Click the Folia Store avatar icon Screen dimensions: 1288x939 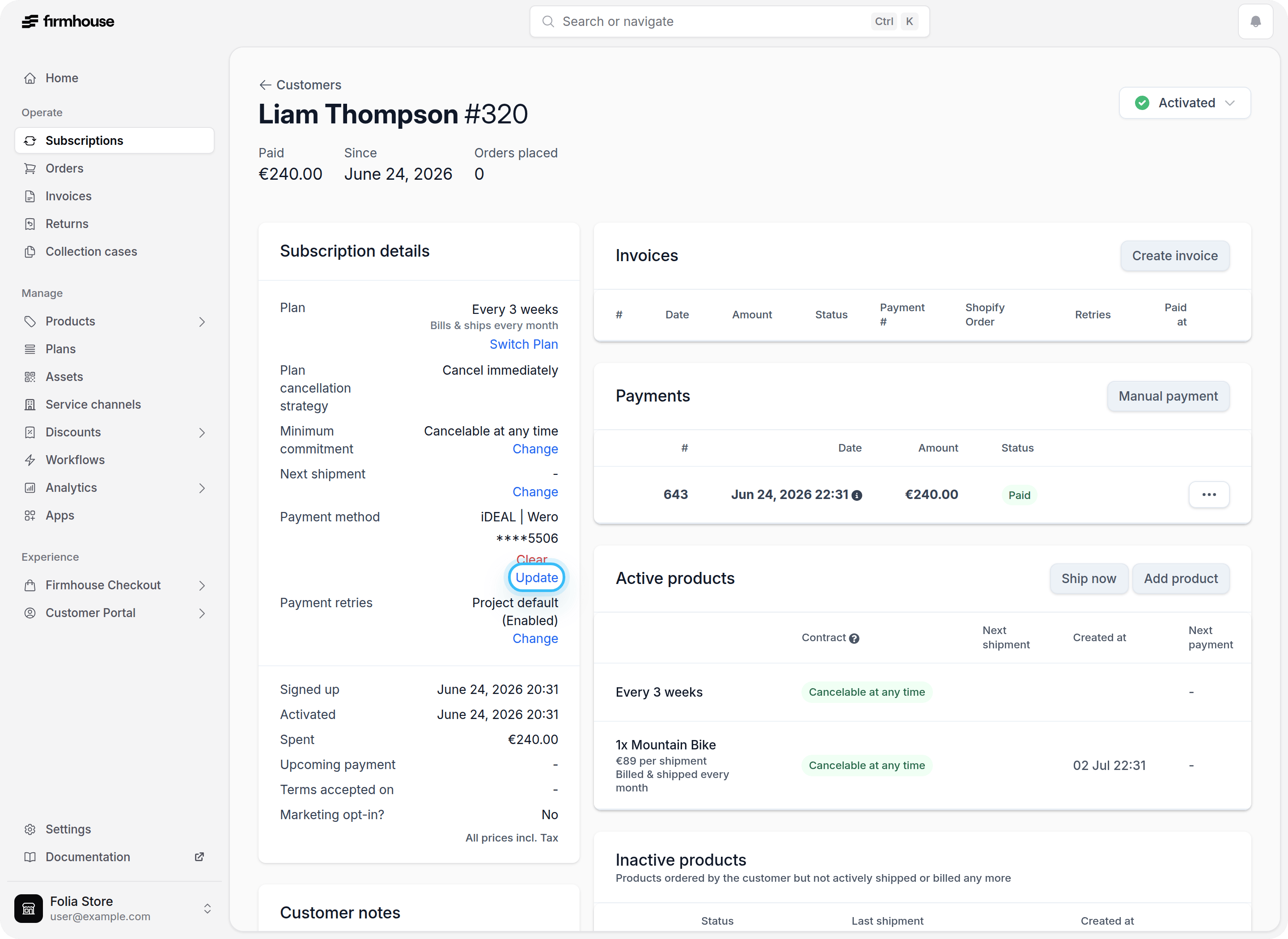pyautogui.click(x=29, y=908)
